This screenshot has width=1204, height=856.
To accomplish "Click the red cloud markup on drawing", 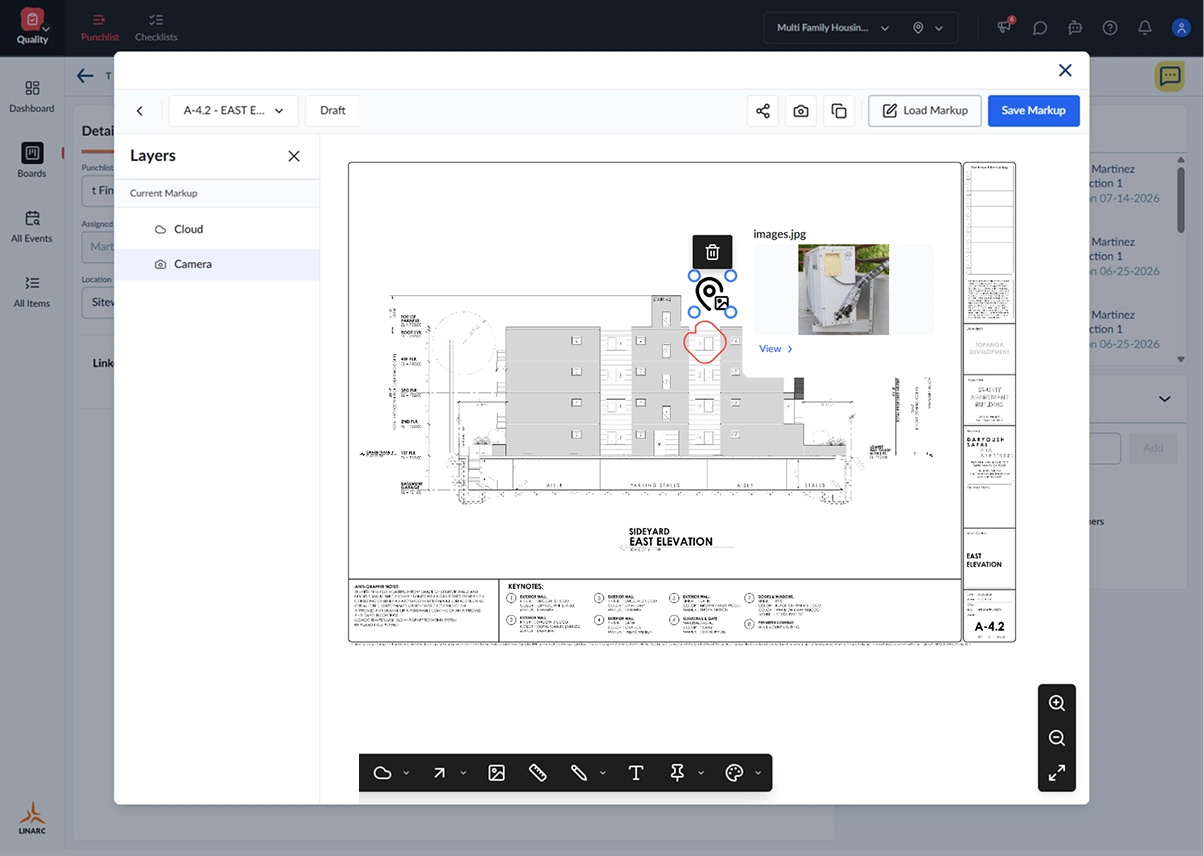I will tap(704, 342).
